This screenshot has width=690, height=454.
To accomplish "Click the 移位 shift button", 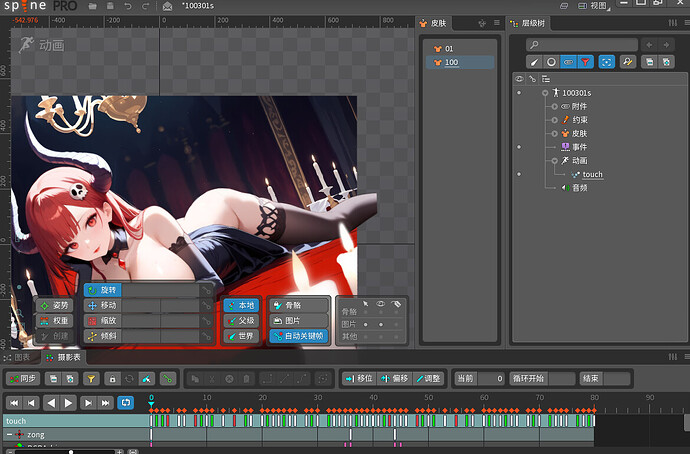I will [359, 379].
